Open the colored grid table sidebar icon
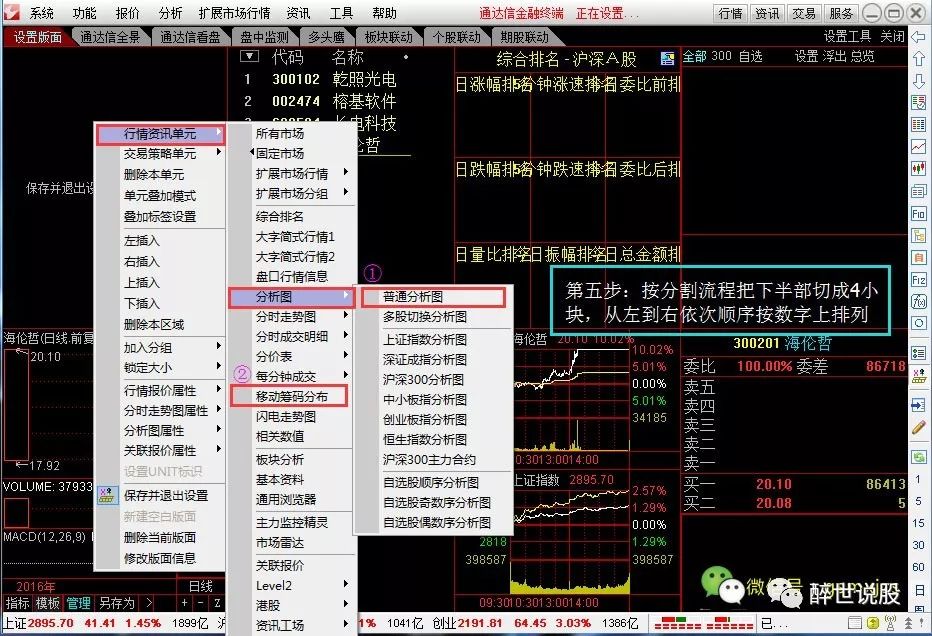 pos(918,124)
